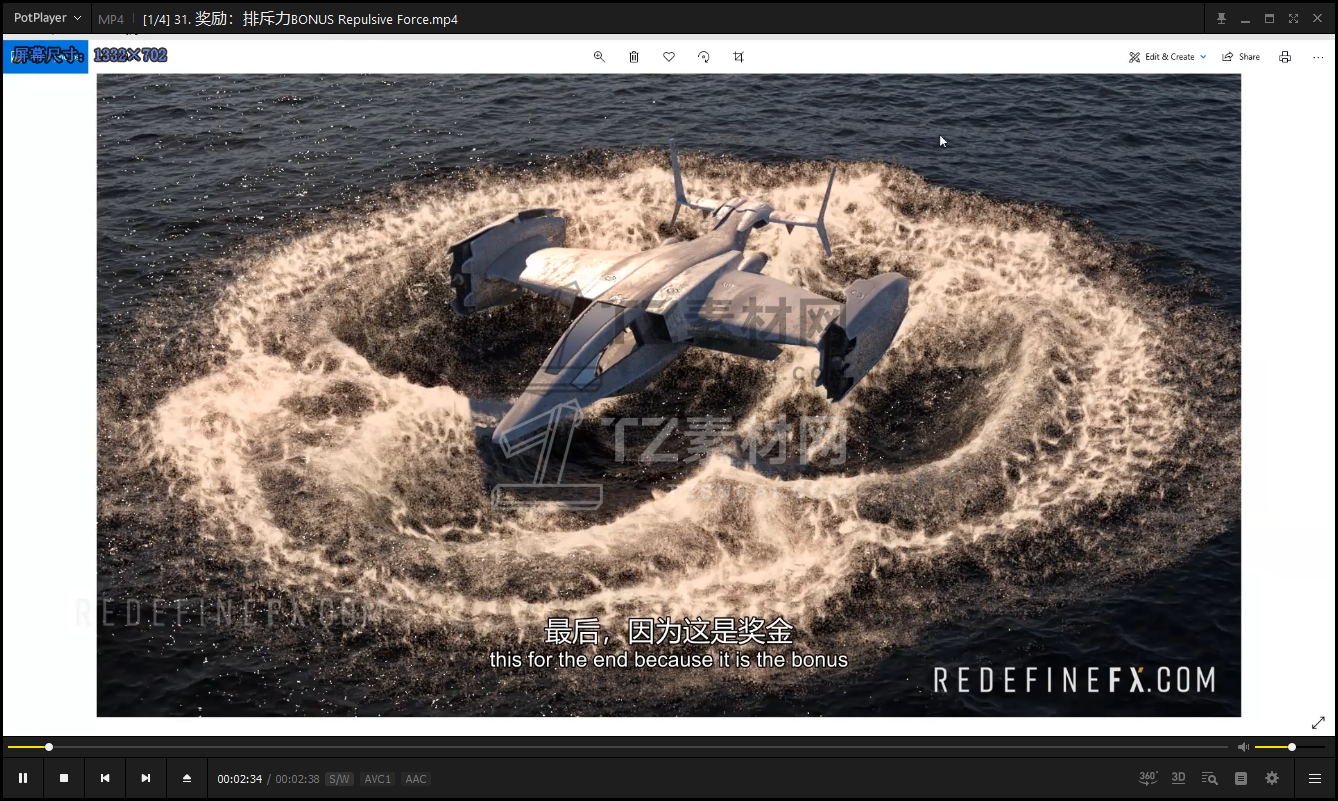This screenshot has height=801, width=1338.
Task: Click the elapsed time 00:02:34
Action: (x=240, y=779)
